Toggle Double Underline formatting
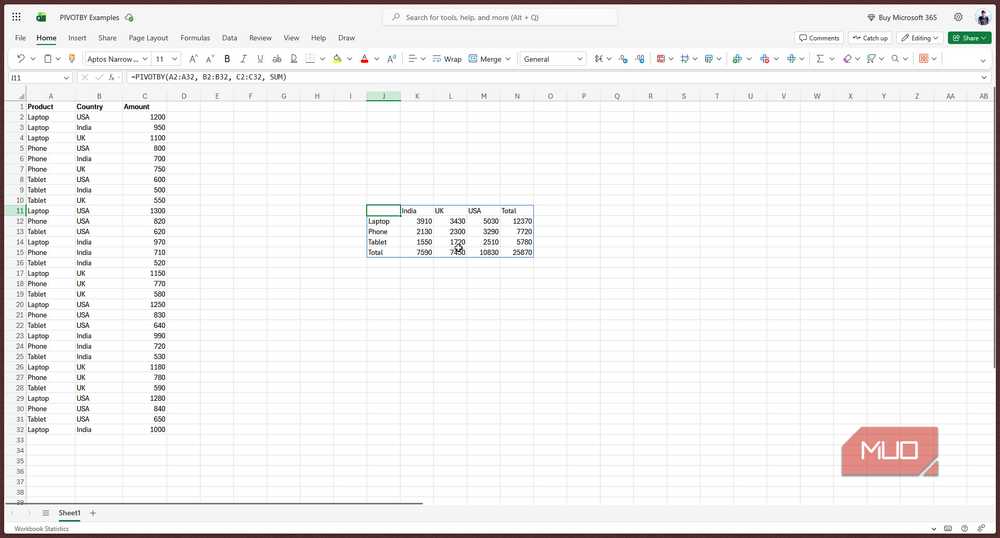 click(293, 59)
